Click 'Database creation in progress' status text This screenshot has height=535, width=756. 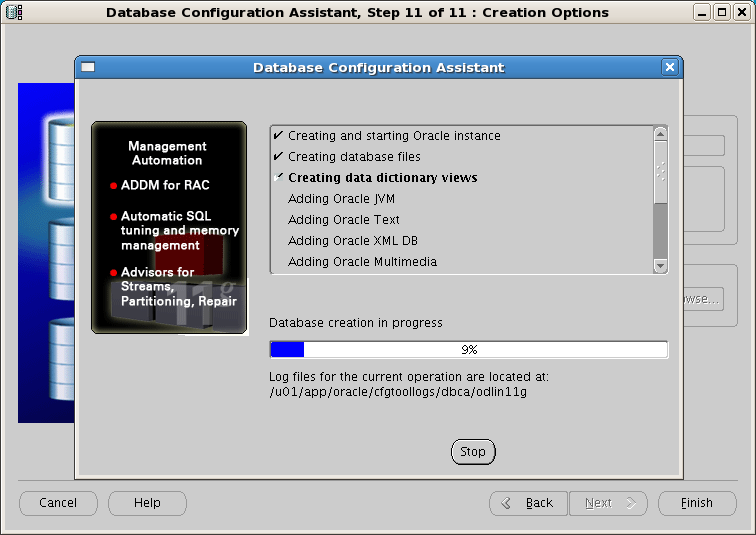355,322
